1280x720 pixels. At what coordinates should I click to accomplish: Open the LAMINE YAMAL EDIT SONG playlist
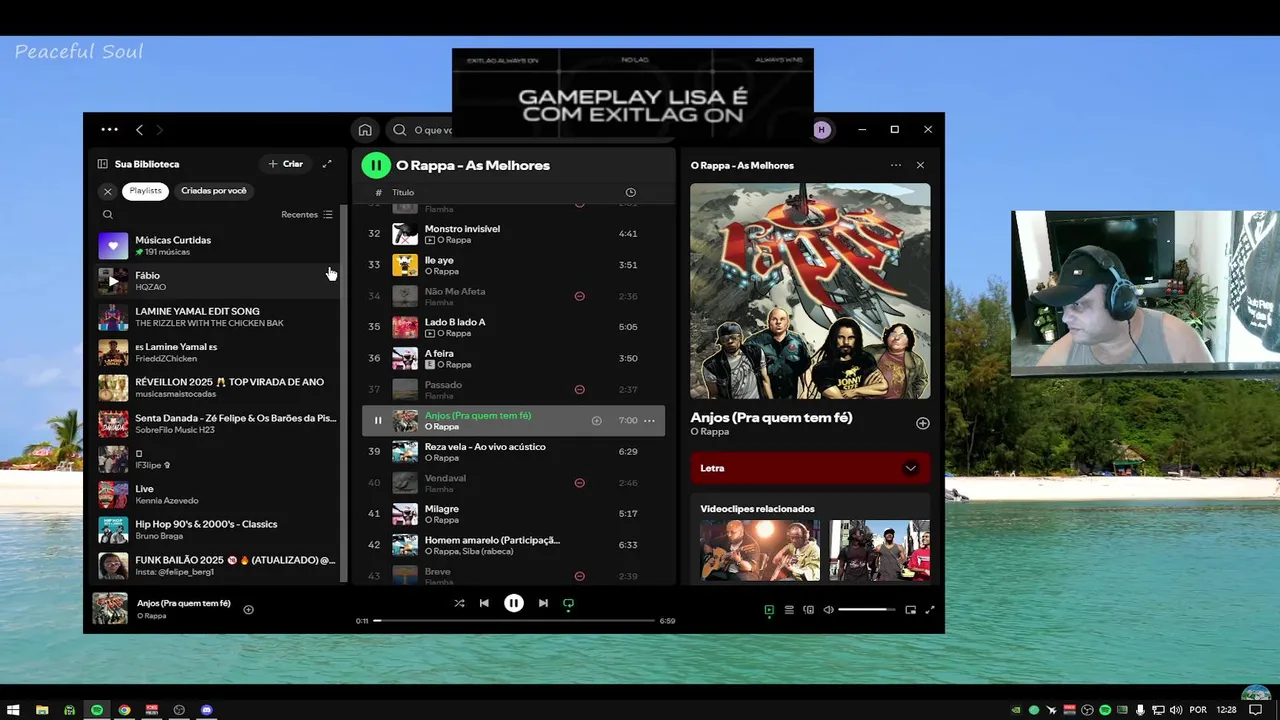pos(216,317)
